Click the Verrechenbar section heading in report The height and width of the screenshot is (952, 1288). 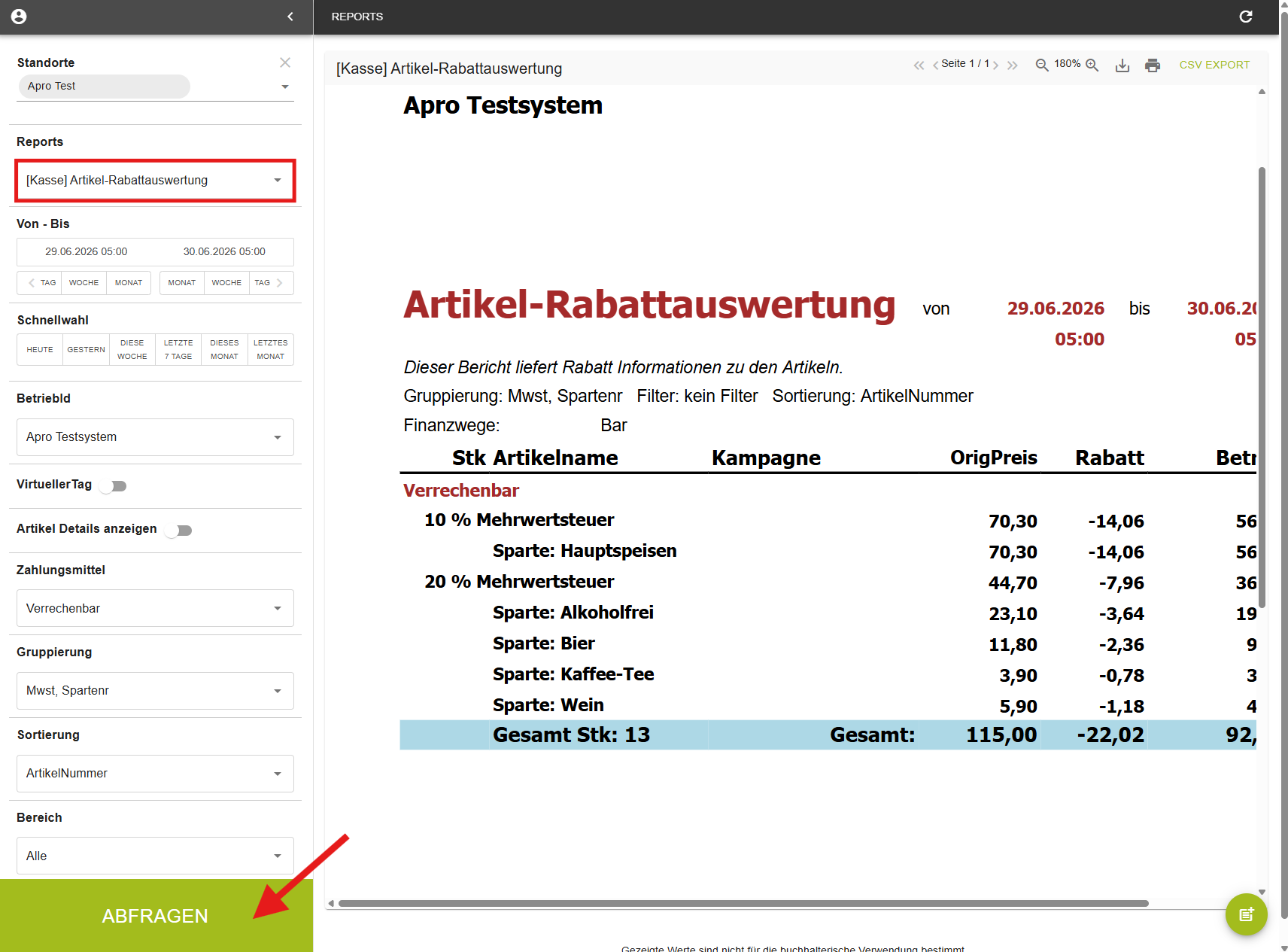click(461, 491)
